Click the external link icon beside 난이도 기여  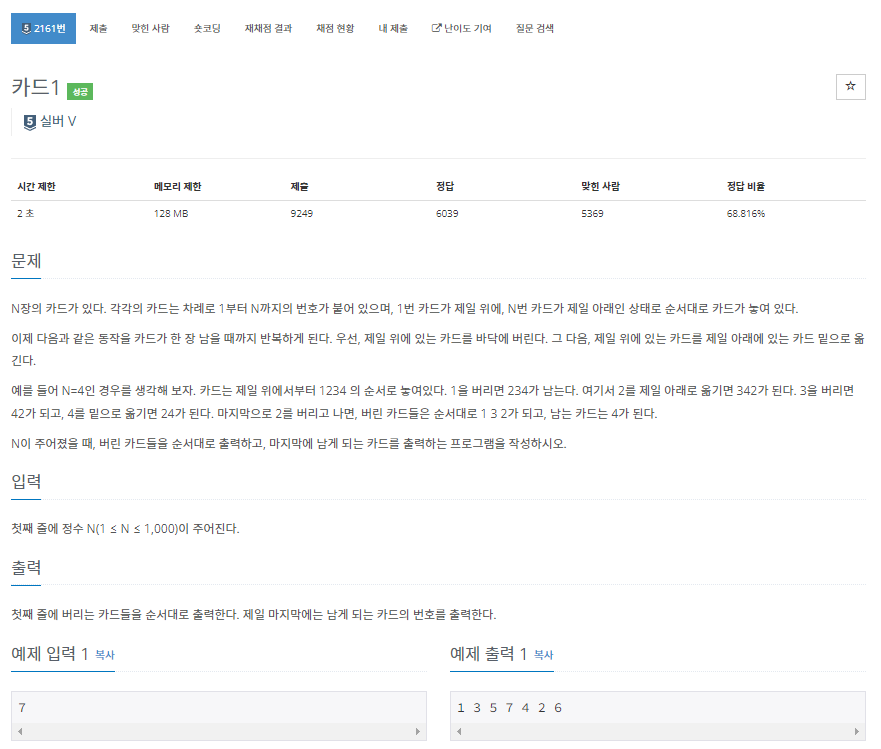click(x=436, y=28)
